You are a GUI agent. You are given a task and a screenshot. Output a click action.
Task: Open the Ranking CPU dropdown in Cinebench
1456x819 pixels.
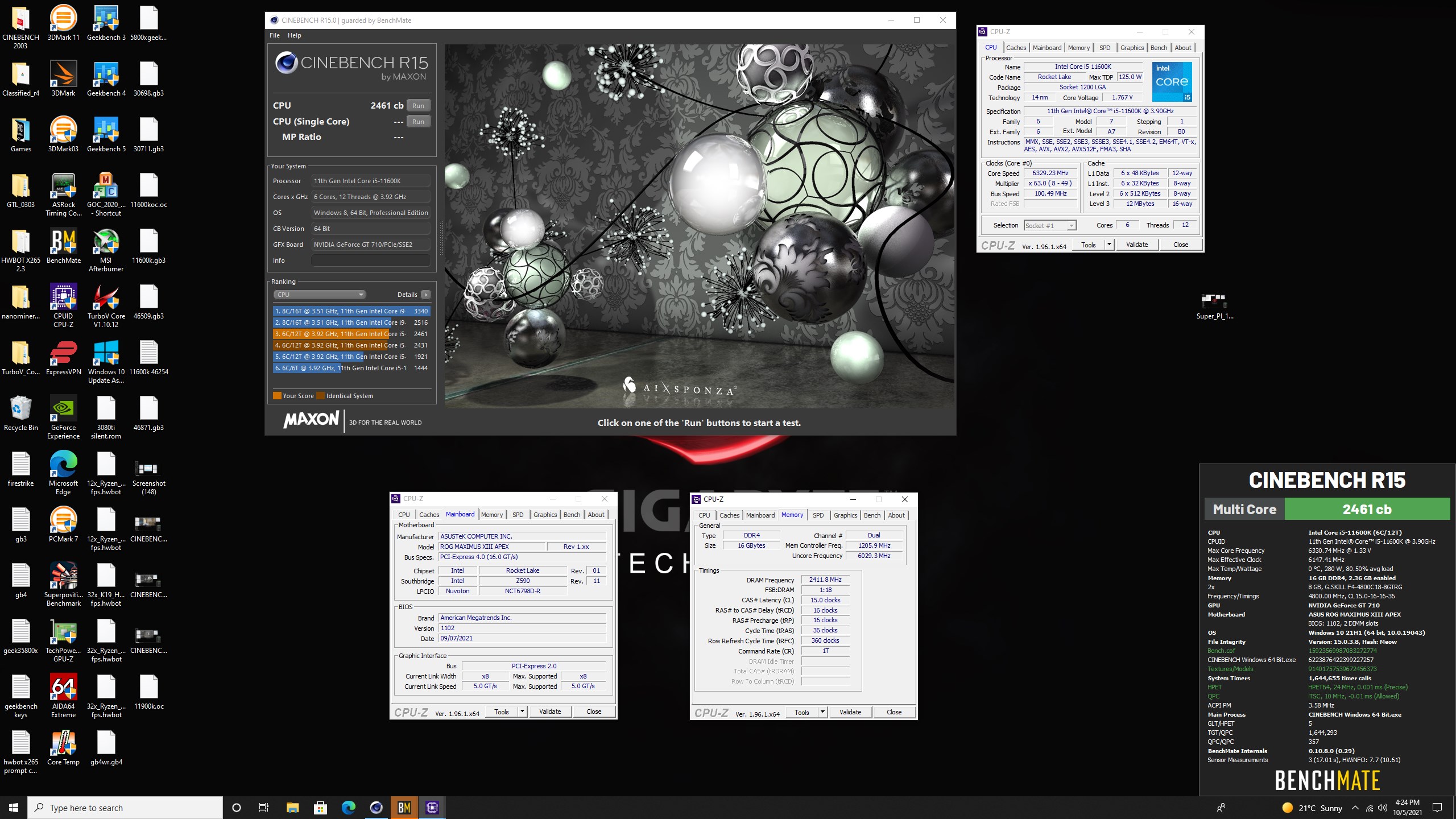(319, 294)
